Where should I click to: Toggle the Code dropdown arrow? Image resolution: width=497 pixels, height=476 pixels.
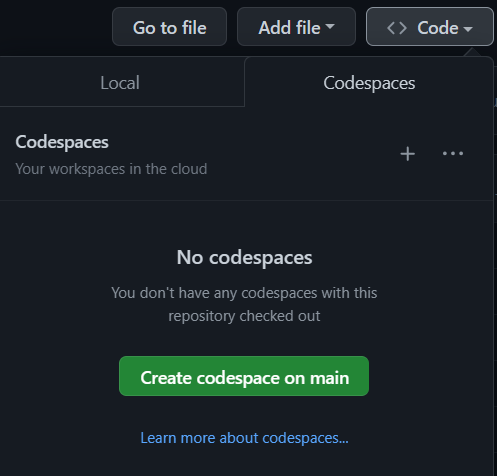pyautogui.click(x=468, y=29)
